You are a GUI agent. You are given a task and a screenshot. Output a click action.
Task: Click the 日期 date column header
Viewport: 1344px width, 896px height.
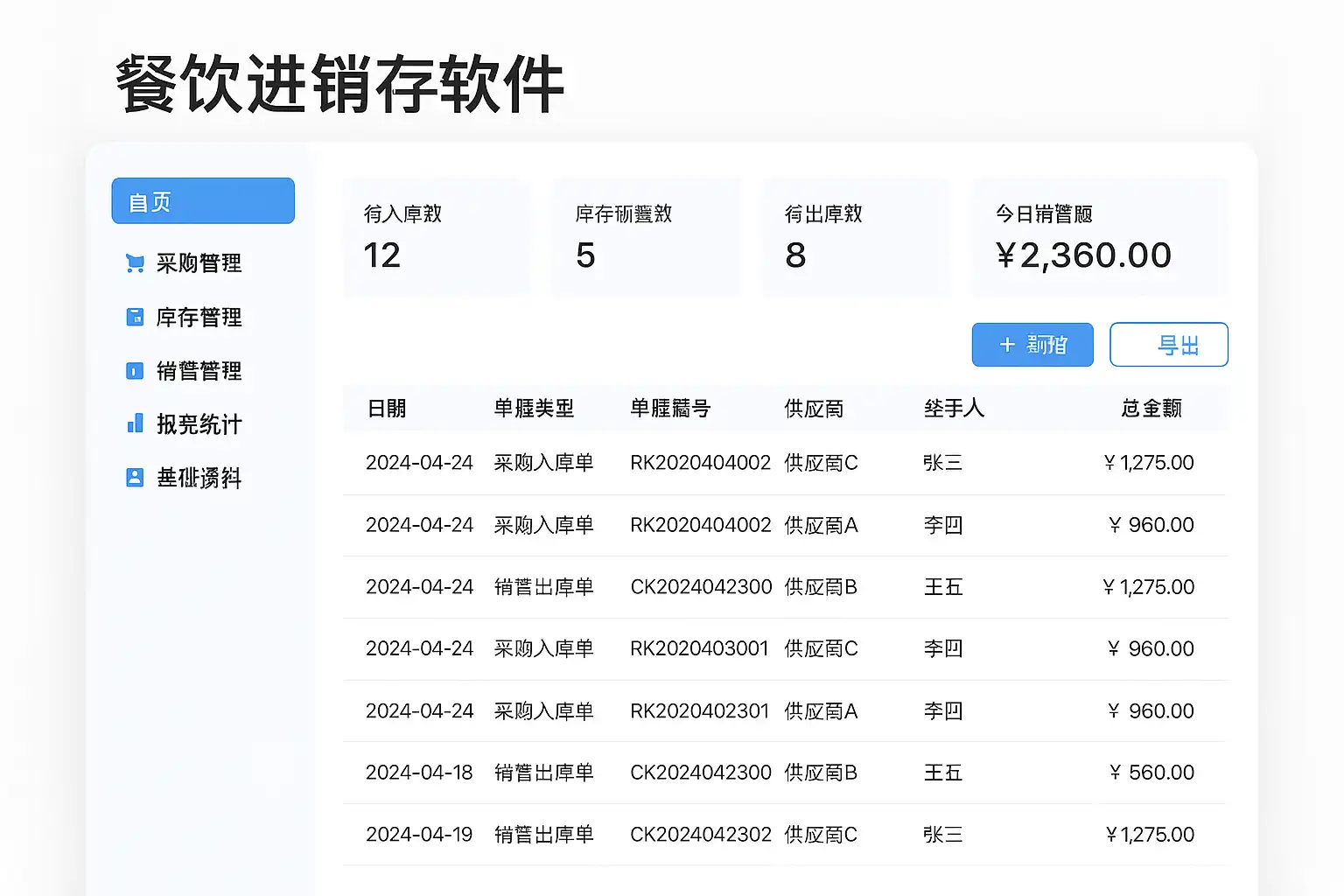click(387, 409)
